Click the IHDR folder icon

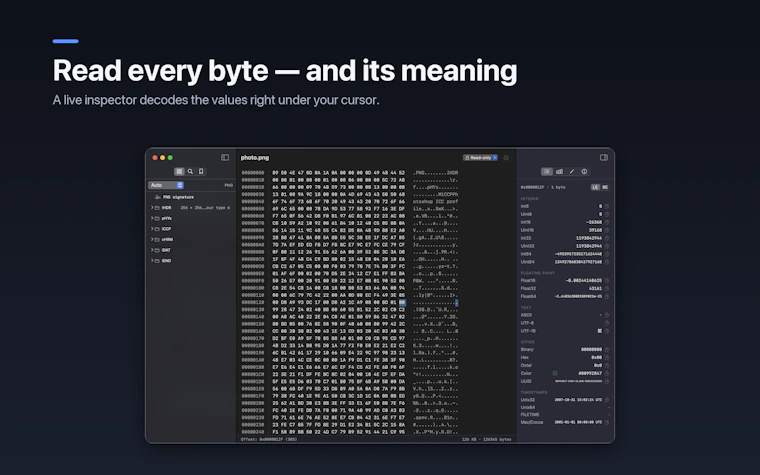pos(157,207)
